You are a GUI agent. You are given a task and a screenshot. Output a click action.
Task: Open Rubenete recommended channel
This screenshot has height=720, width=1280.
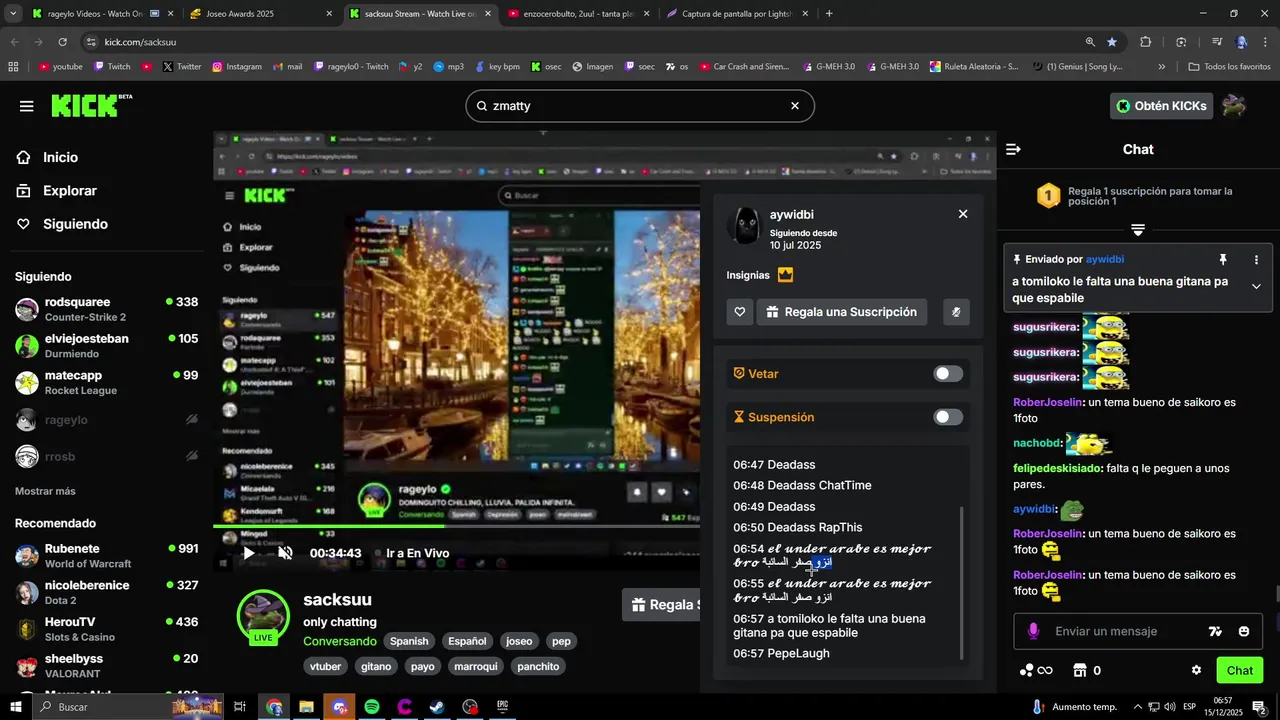(x=106, y=556)
